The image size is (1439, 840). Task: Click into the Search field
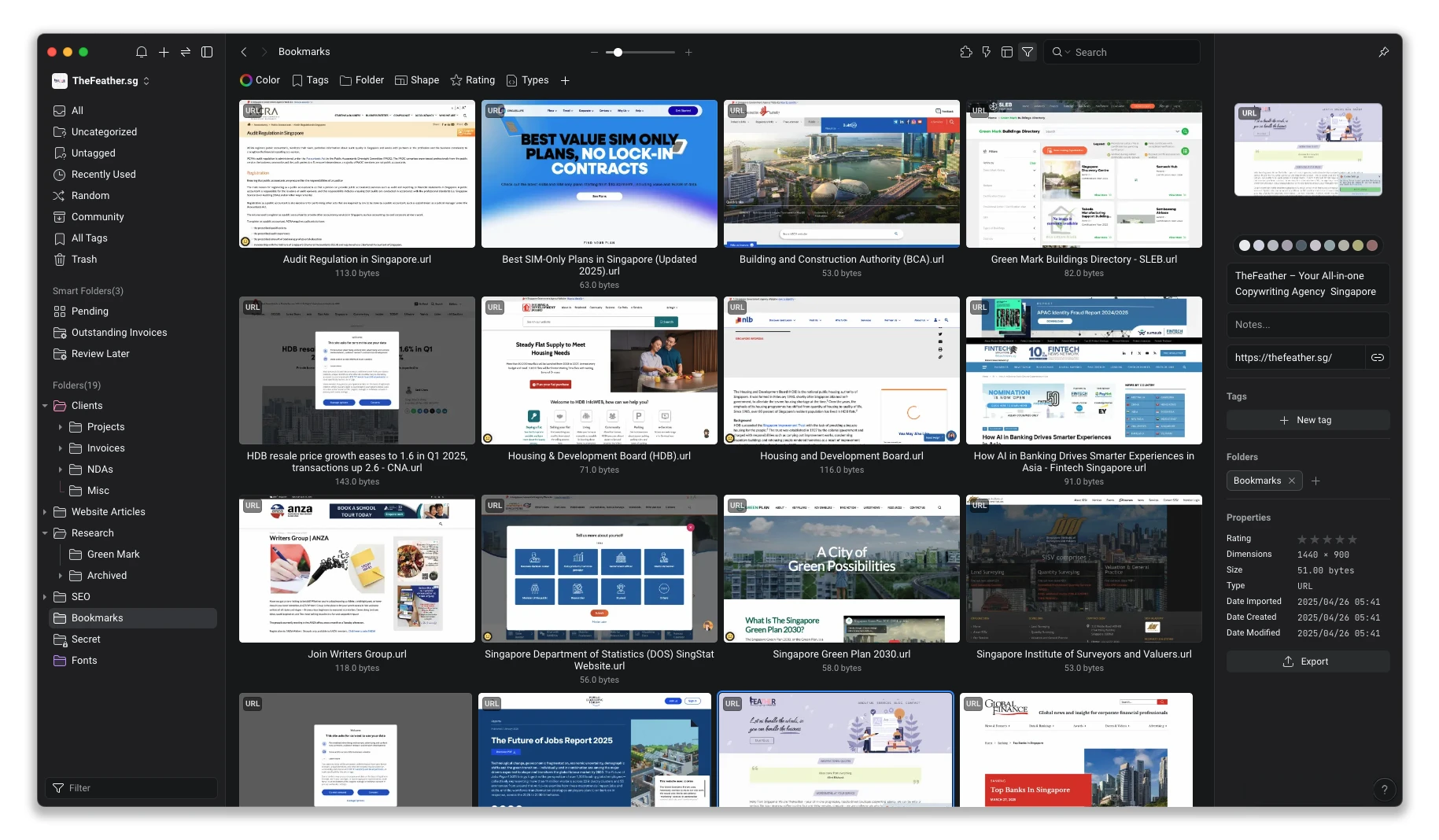coord(1122,52)
